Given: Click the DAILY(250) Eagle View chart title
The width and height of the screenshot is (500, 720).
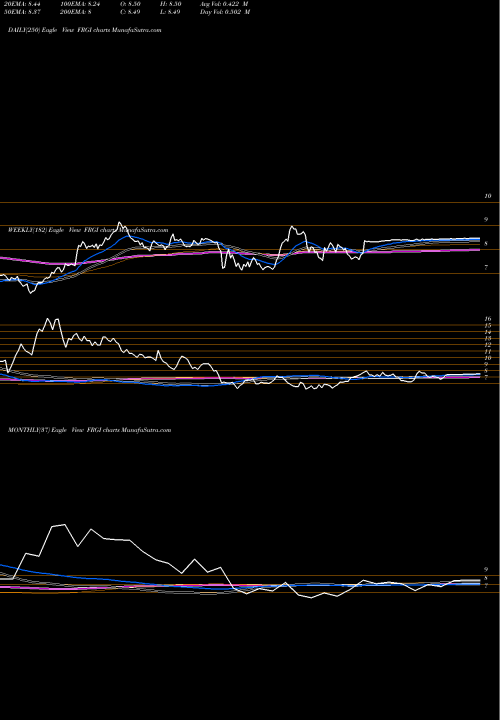Looking at the screenshot, I should (85, 30).
